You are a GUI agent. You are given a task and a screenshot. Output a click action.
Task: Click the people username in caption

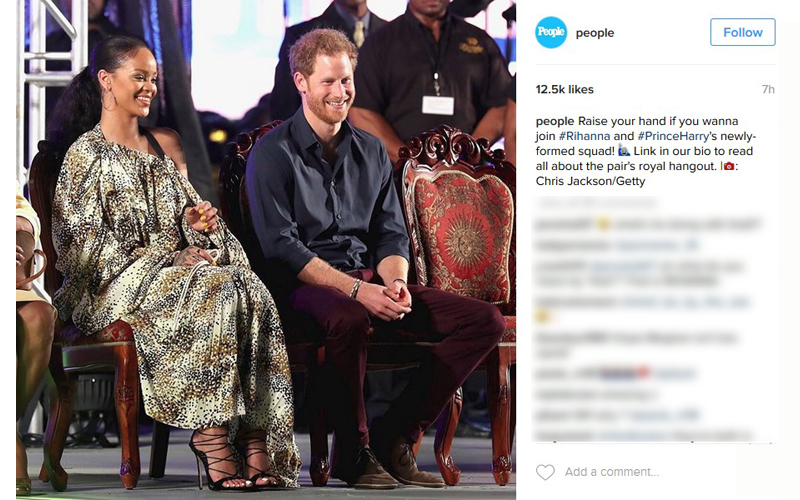tap(555, 121)
